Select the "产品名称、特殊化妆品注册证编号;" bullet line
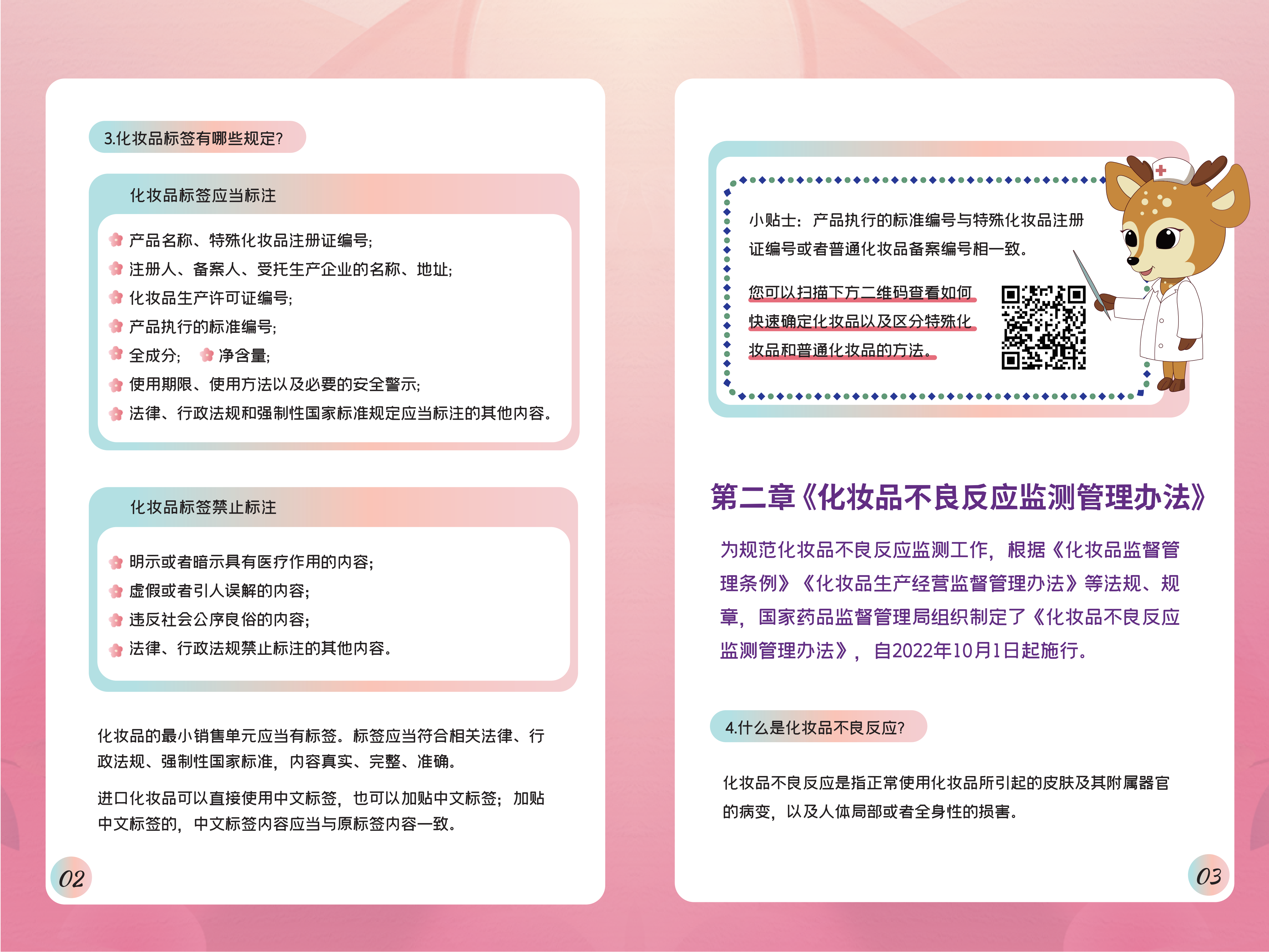 tap(251, 240)
